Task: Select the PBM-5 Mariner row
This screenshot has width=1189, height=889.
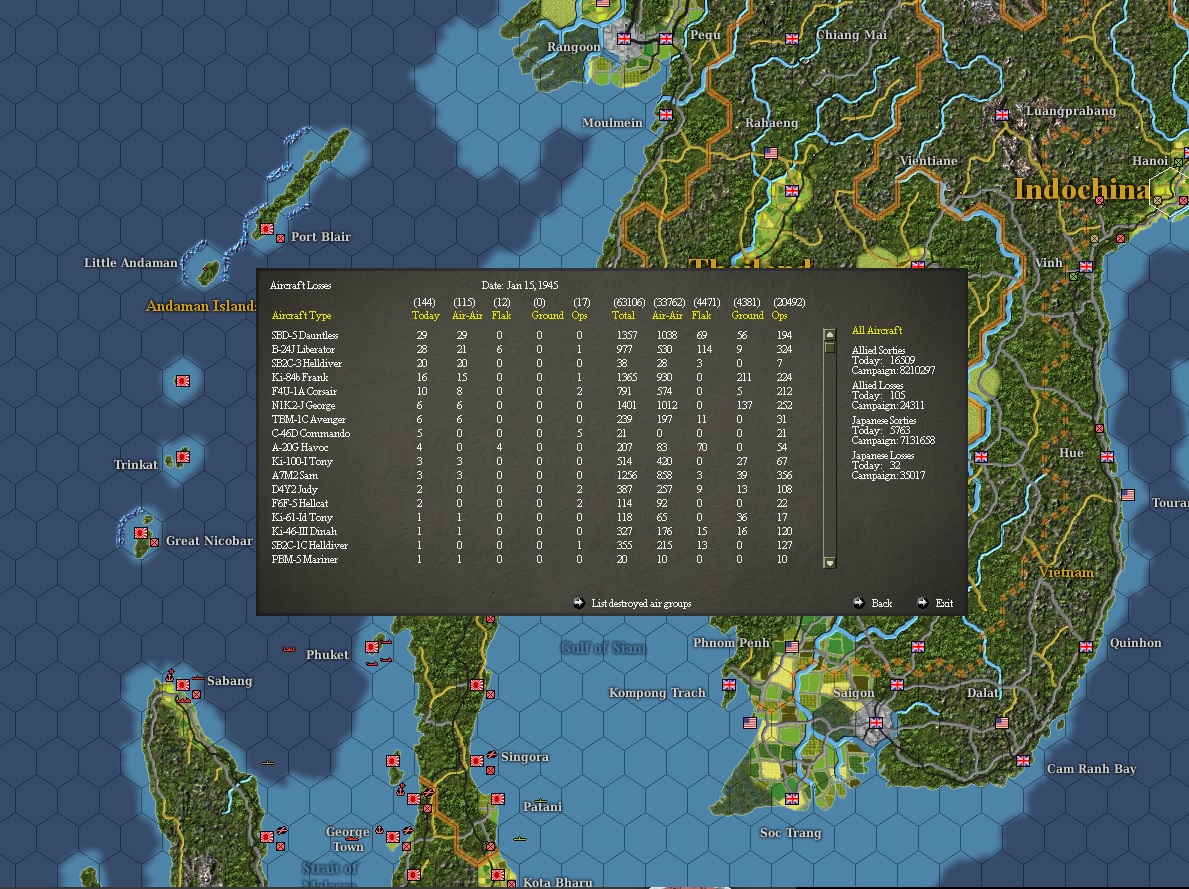Action: point(532,560)
